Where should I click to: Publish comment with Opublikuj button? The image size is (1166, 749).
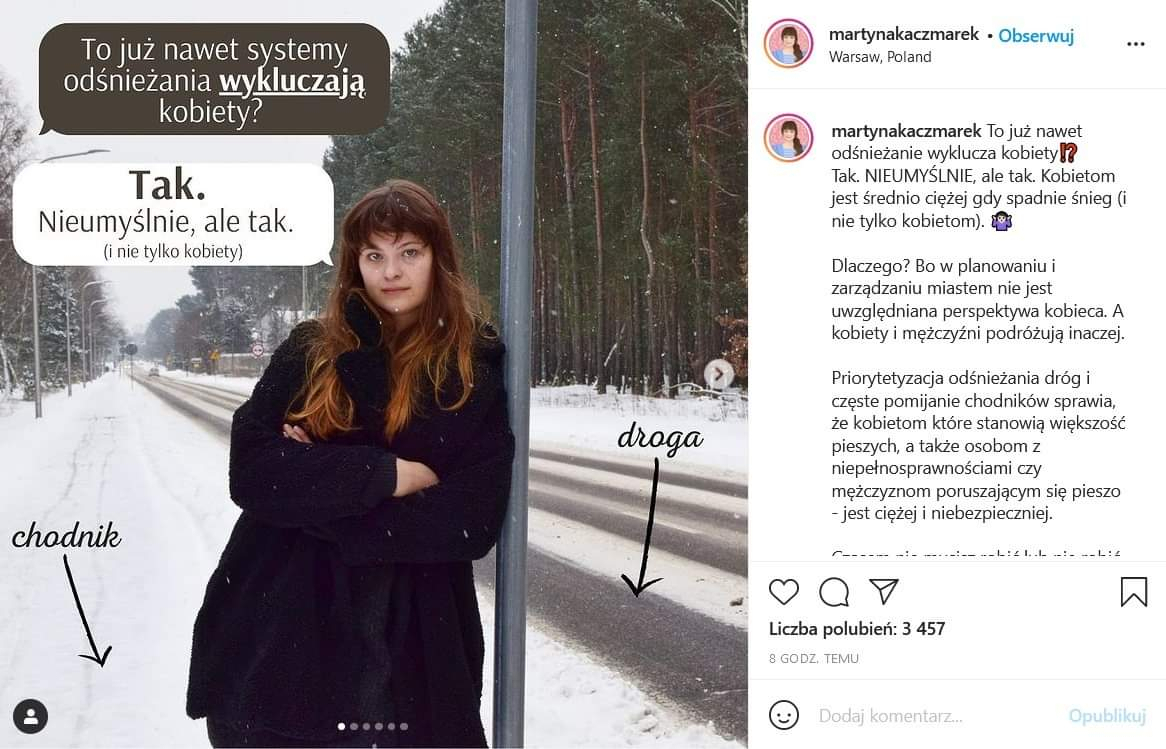(1107, 716)
